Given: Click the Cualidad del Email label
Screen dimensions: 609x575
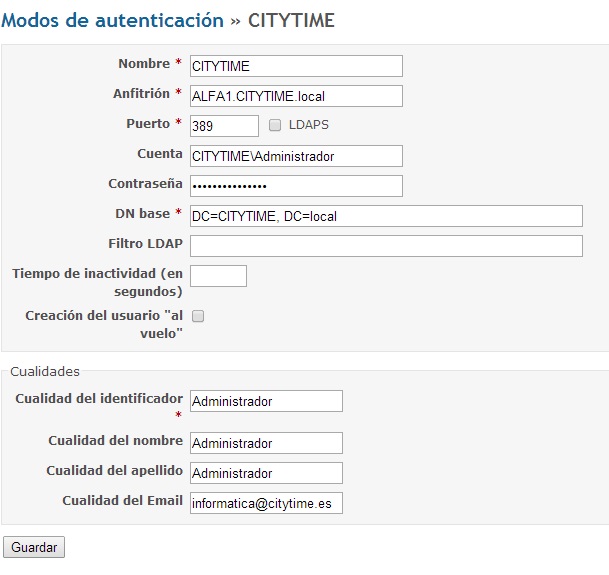Looking at the screenshot, I should [122, 500].
